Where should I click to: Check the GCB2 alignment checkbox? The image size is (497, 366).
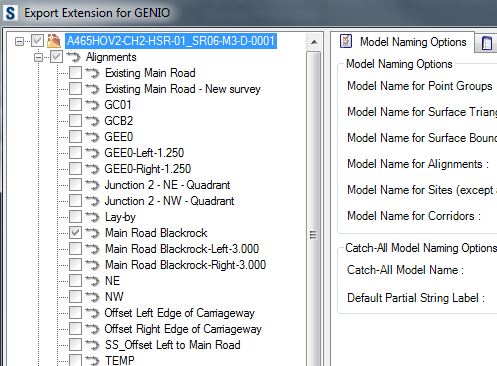pyautogui.click(x=75, y=121)
